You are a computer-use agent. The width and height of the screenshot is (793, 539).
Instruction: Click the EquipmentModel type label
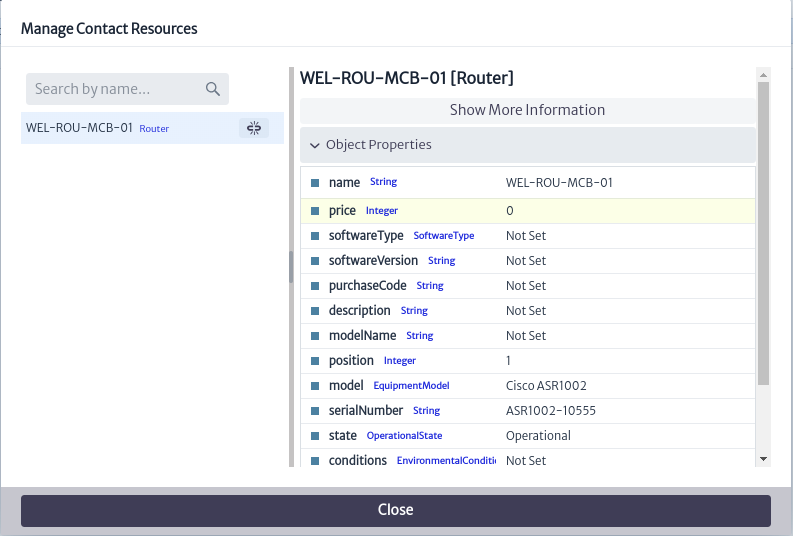pyautogui.click(x=411, y=386)
